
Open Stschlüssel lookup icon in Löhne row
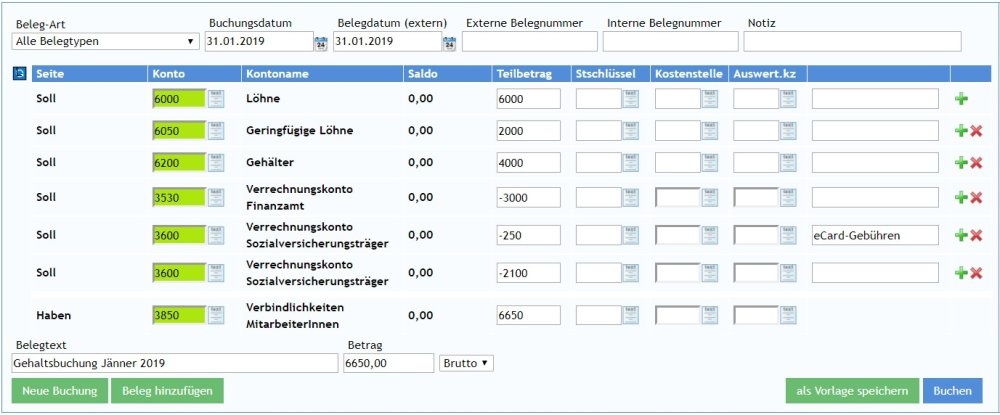pos(631,98)
